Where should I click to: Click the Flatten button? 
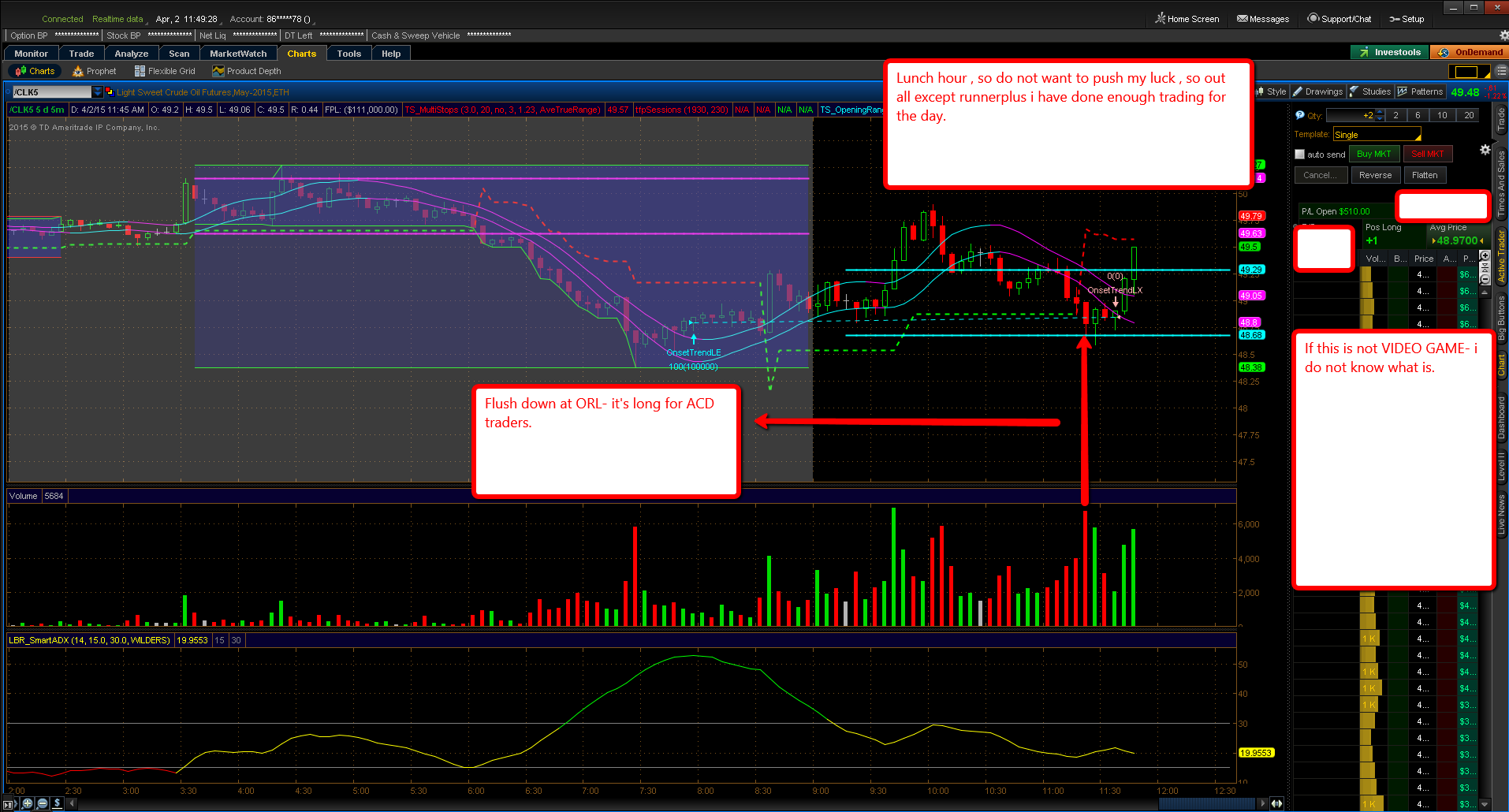pyautogui.click(x=1425, y=175)
